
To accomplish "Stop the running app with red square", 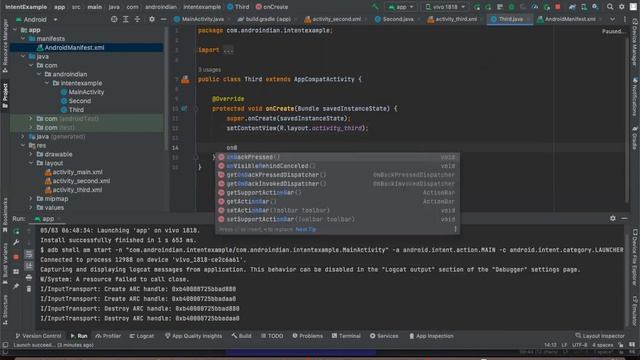I will (558, 7).
